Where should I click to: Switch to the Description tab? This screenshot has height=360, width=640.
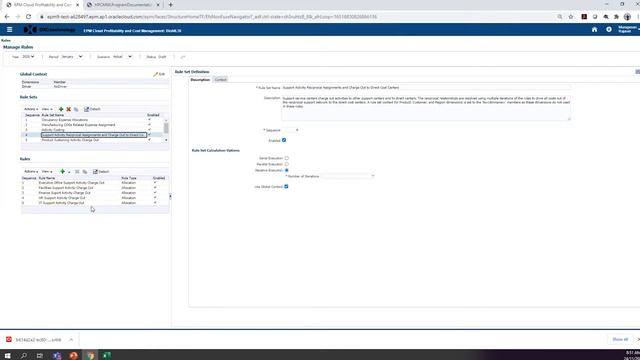(200, 80)
